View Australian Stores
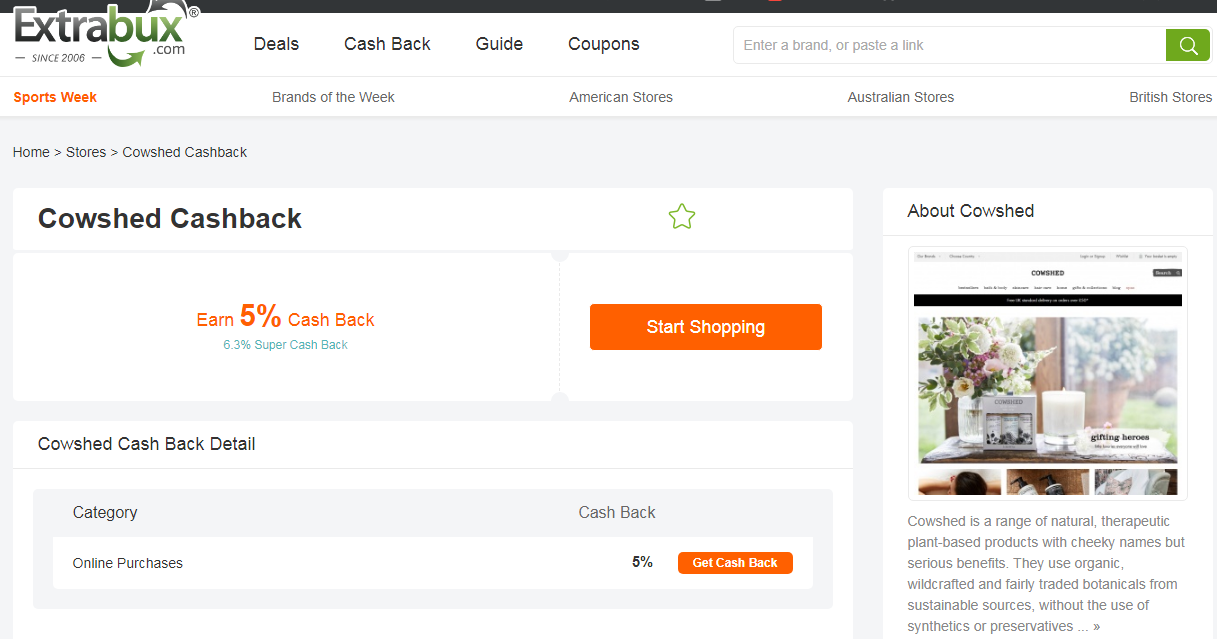The height and width of the screenshot is (639, 1217). coord(900,97)
